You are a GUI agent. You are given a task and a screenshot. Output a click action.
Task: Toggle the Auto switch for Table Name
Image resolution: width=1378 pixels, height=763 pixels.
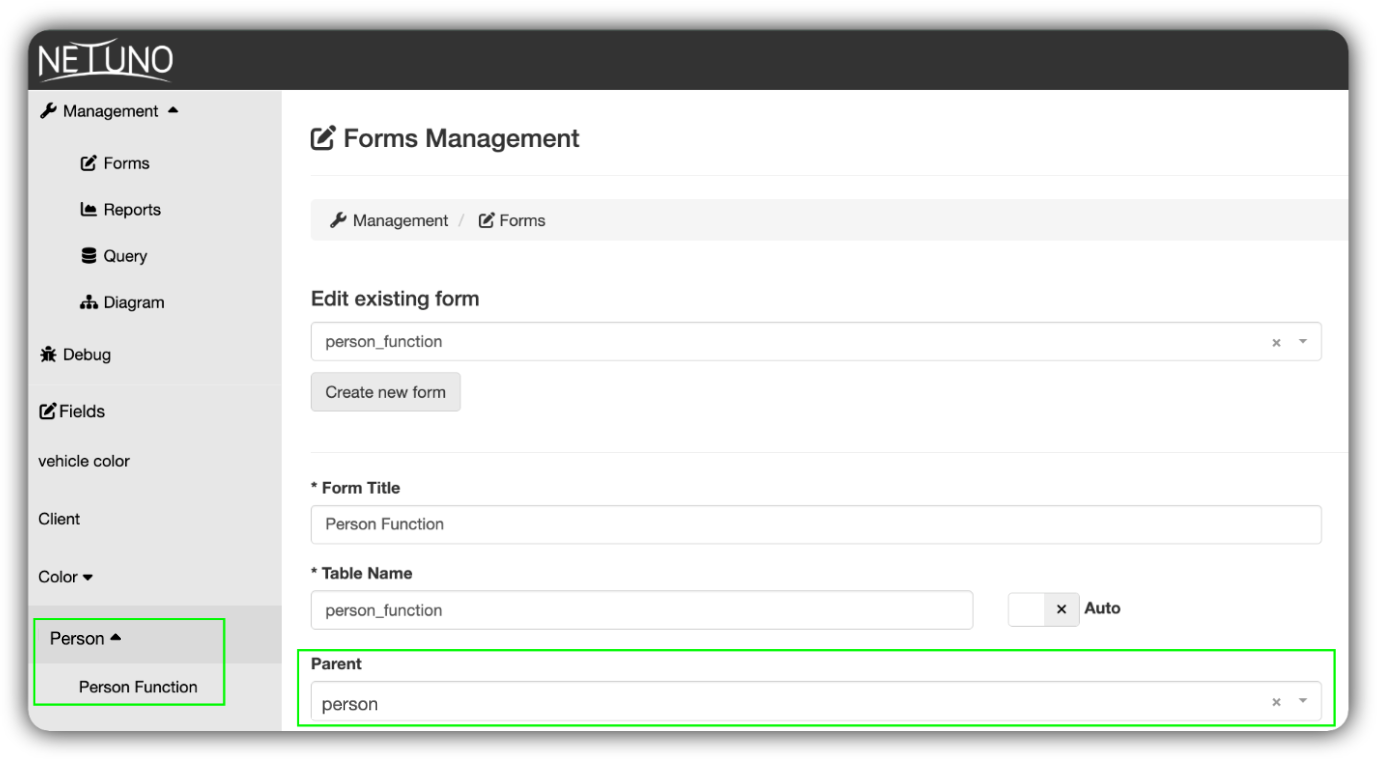click(1043, 609)
